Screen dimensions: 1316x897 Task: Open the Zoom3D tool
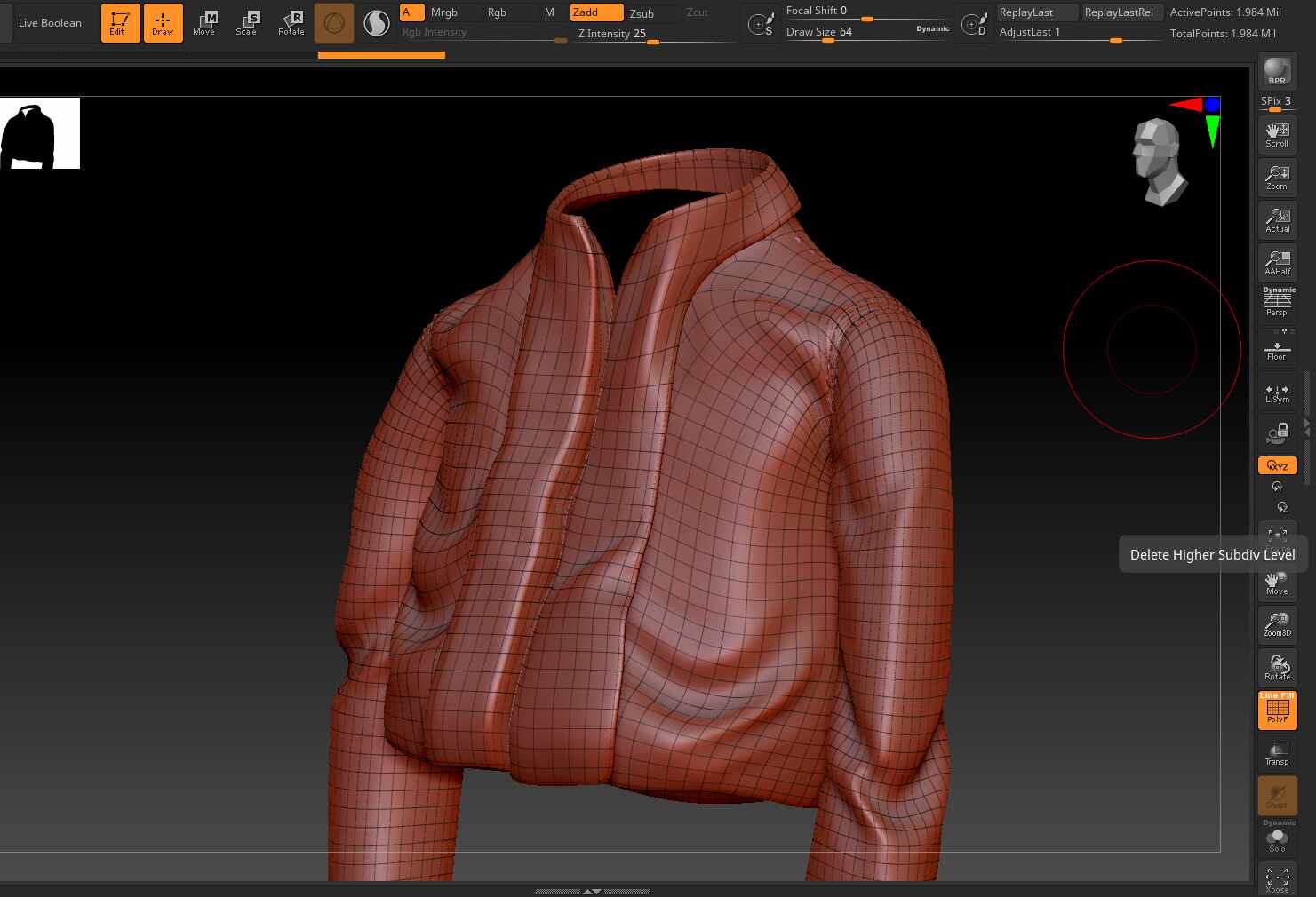click(1277, 624)
